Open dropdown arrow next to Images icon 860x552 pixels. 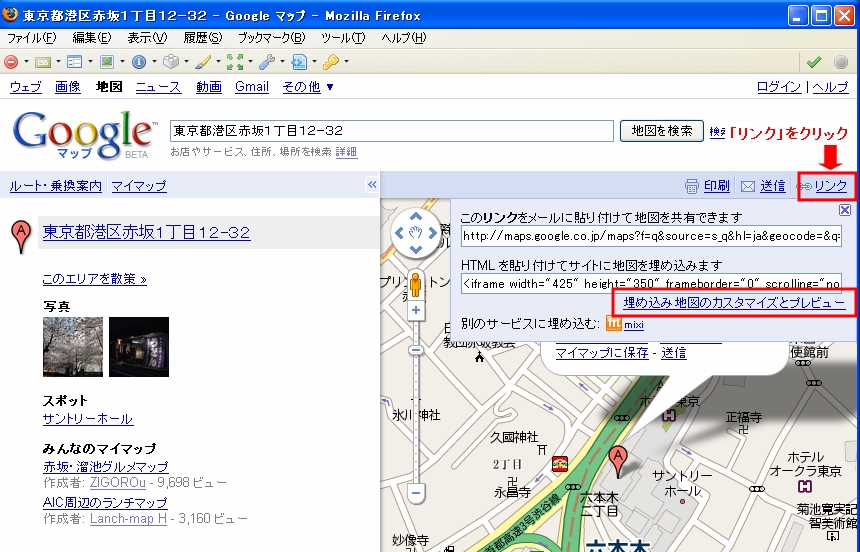(122, 62)
